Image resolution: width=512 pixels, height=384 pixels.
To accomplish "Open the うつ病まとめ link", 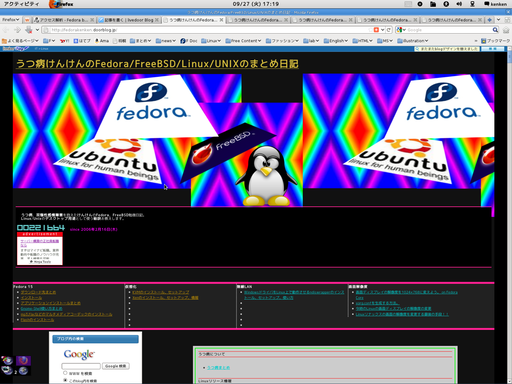I will pos(218,367).
